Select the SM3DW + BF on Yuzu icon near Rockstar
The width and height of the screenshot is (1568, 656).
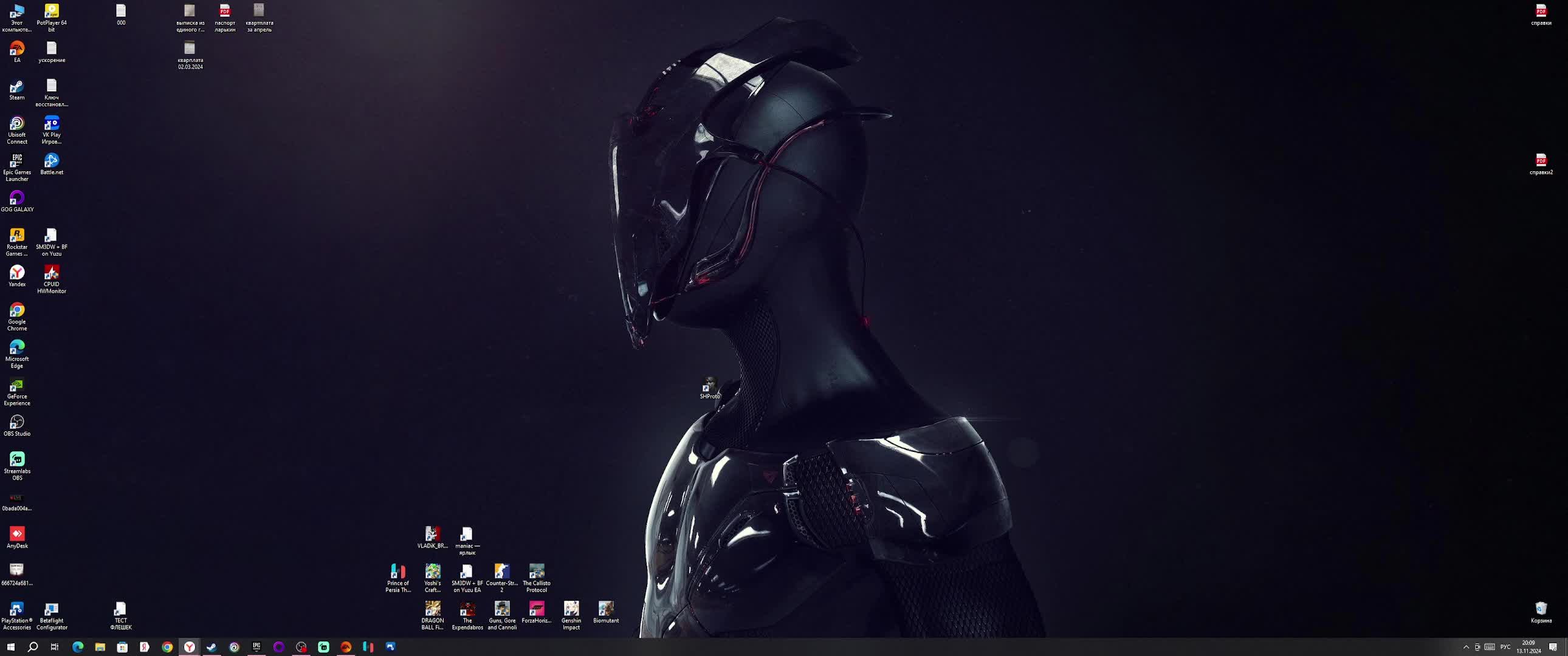52,242
